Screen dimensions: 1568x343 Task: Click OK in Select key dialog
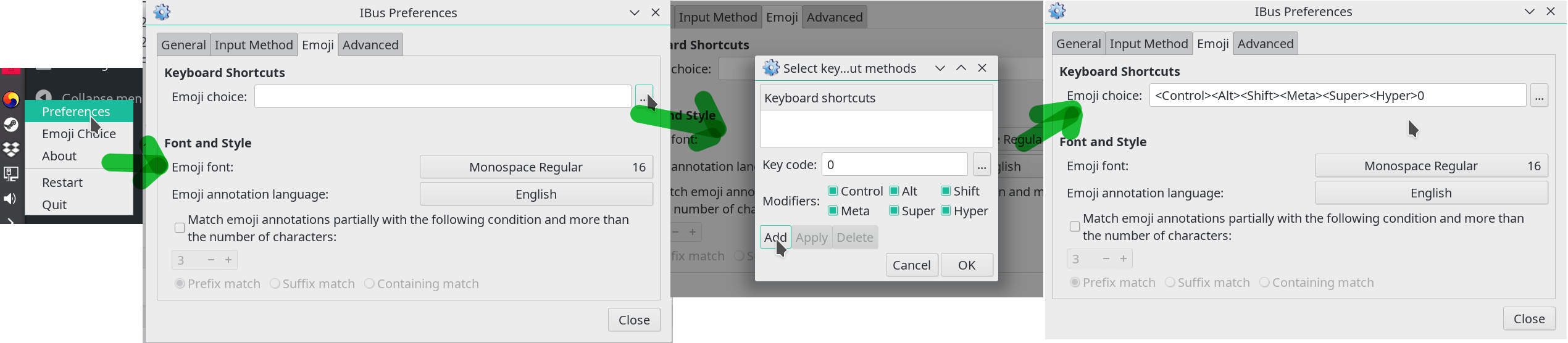[x=967, y=265]
